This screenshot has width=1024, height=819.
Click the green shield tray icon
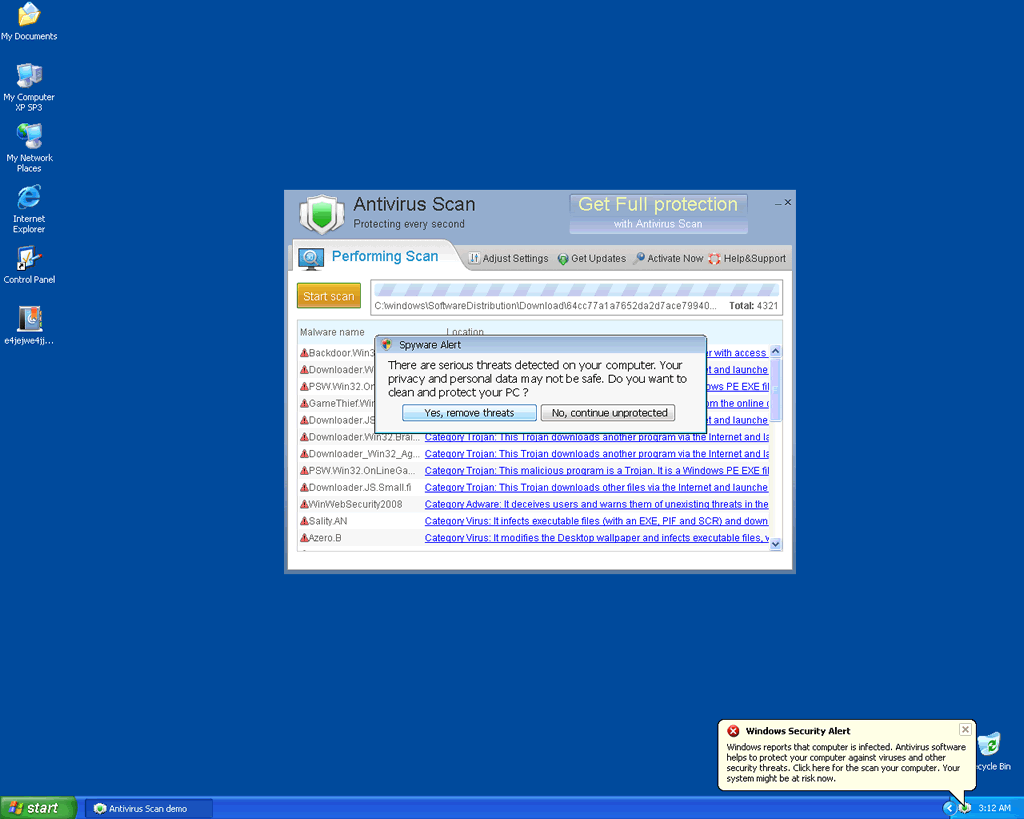965,807
